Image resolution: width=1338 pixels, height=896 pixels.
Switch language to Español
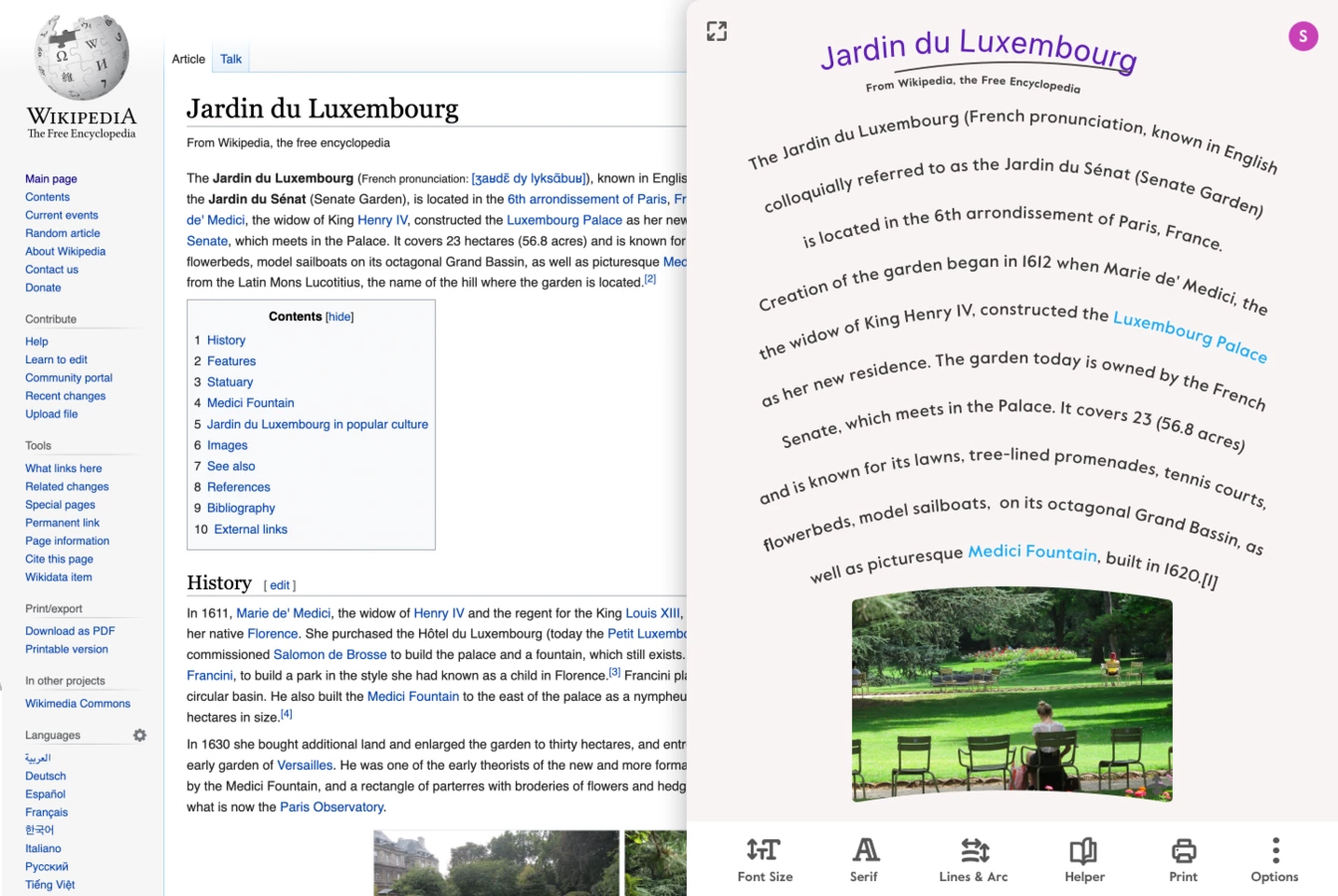pyautogui.click(x=46, y=794)
